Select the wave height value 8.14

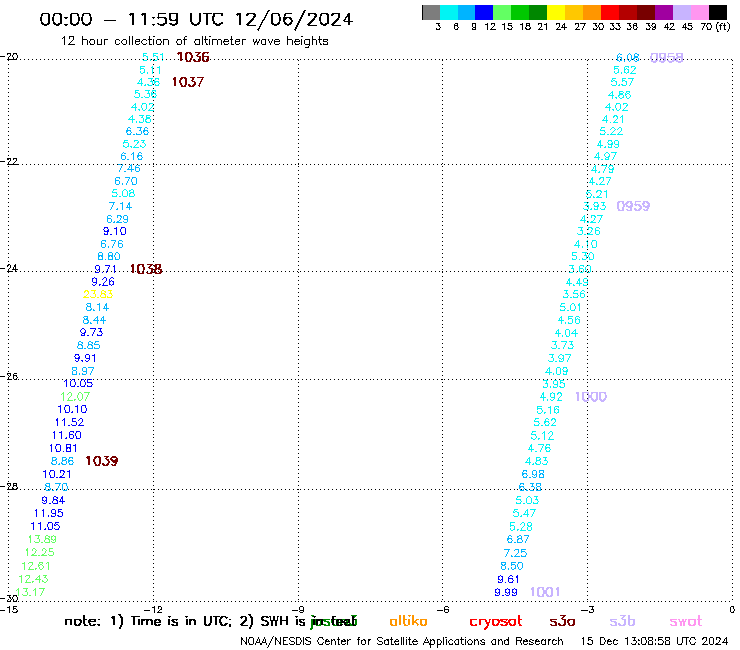[x=97, y=307]
